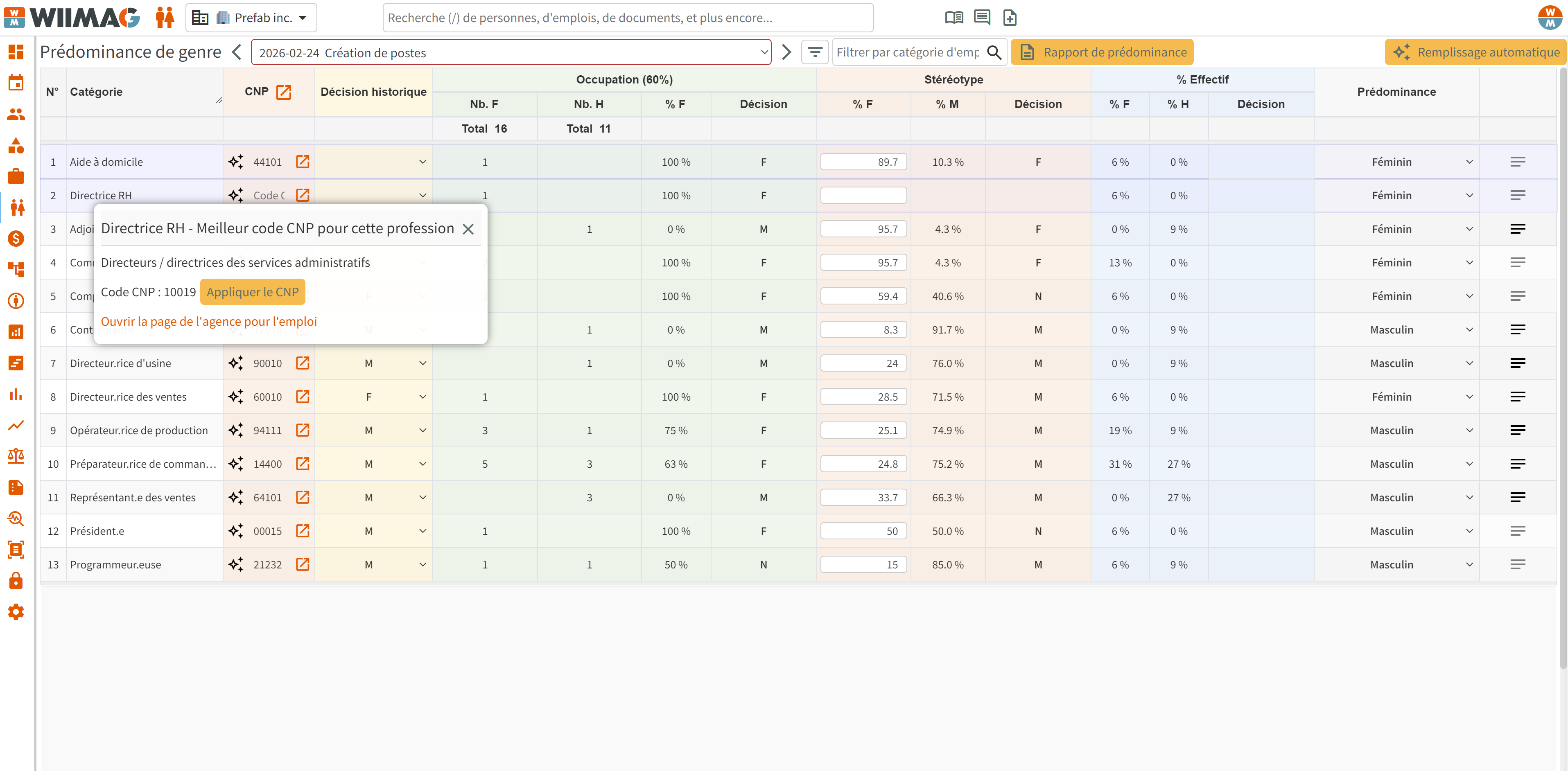
Task: Go to previous date with left chevron
Action: tap(237, 52)
